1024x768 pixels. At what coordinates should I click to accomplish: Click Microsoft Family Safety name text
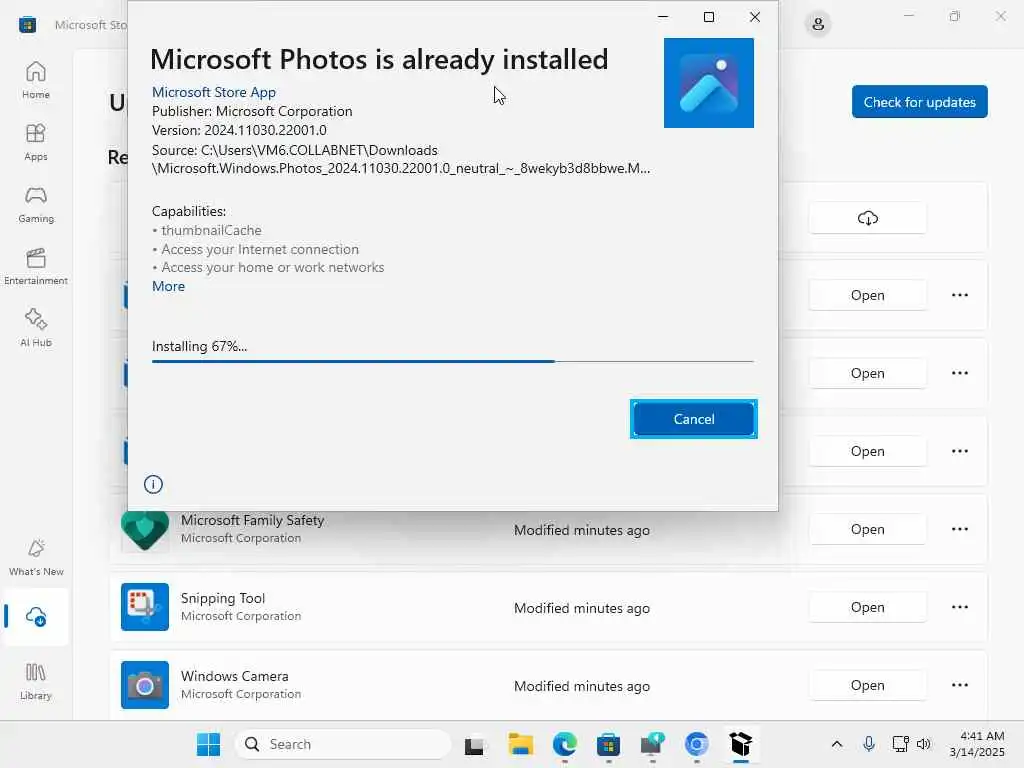pyautogui.click(x=252, y=520)
